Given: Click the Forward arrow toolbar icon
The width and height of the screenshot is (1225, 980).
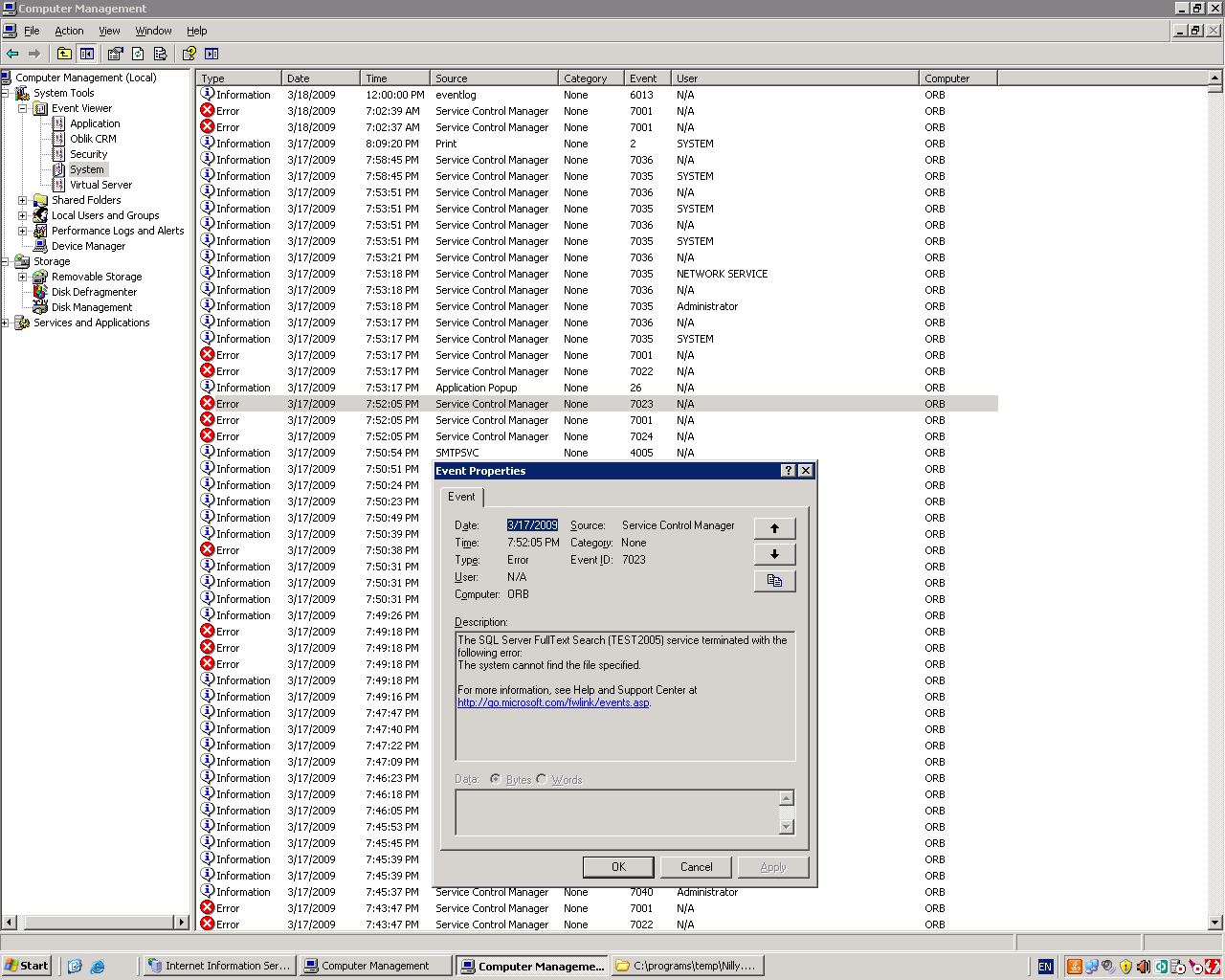Looking at the screenshot, I should click(34, 54).
